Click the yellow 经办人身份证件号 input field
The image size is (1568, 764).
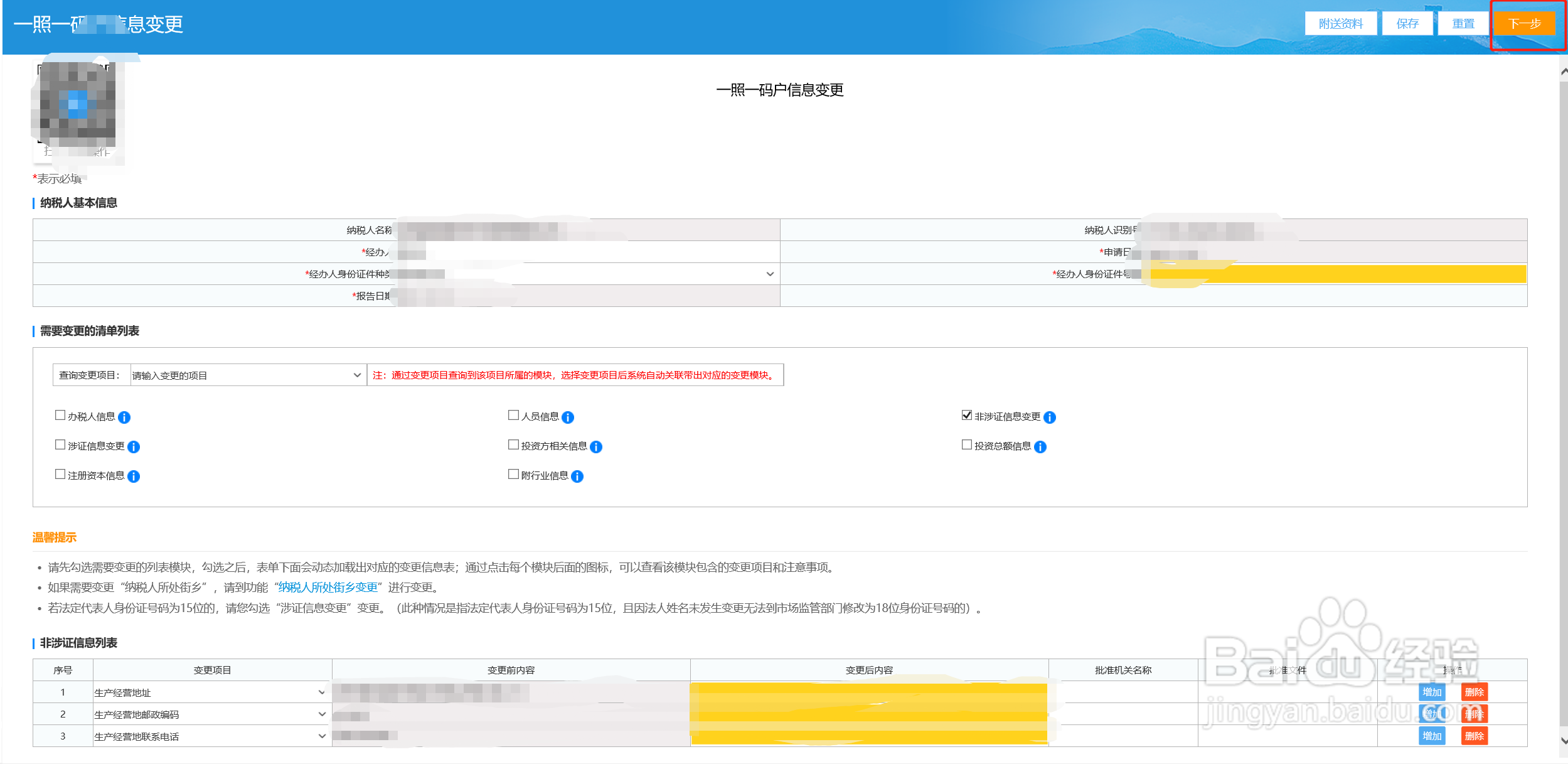(x=1336, y=274)
